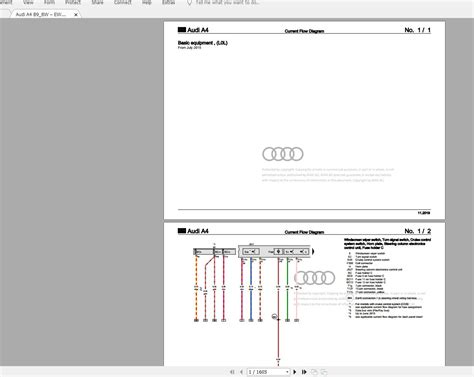Click the 'No. 1 / 1' page label
474x377 pixels.
pyautogui.click(x=417, y=30)
